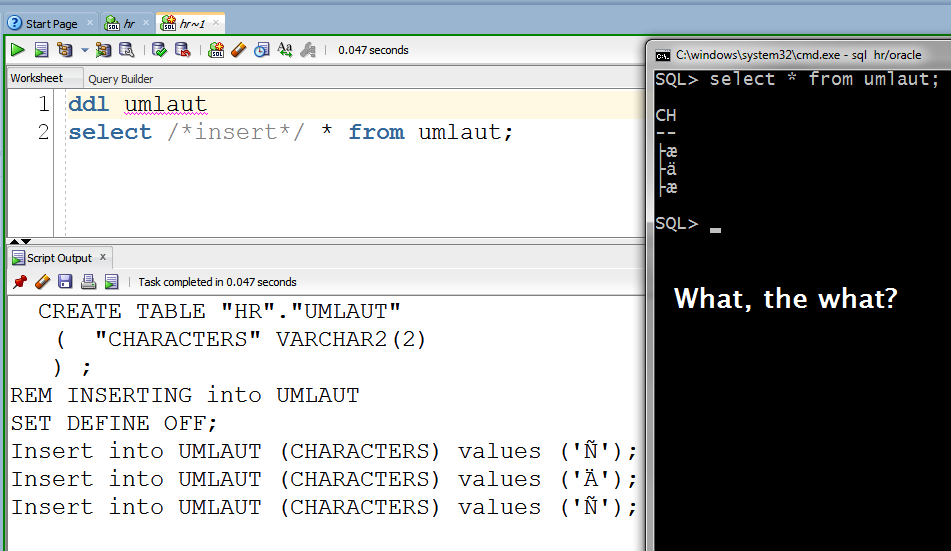Viewport: 951px width, 551px height.
Task: Click the Run Script toolbar icon
Action: pyautogui.click(x=41, y=50)
